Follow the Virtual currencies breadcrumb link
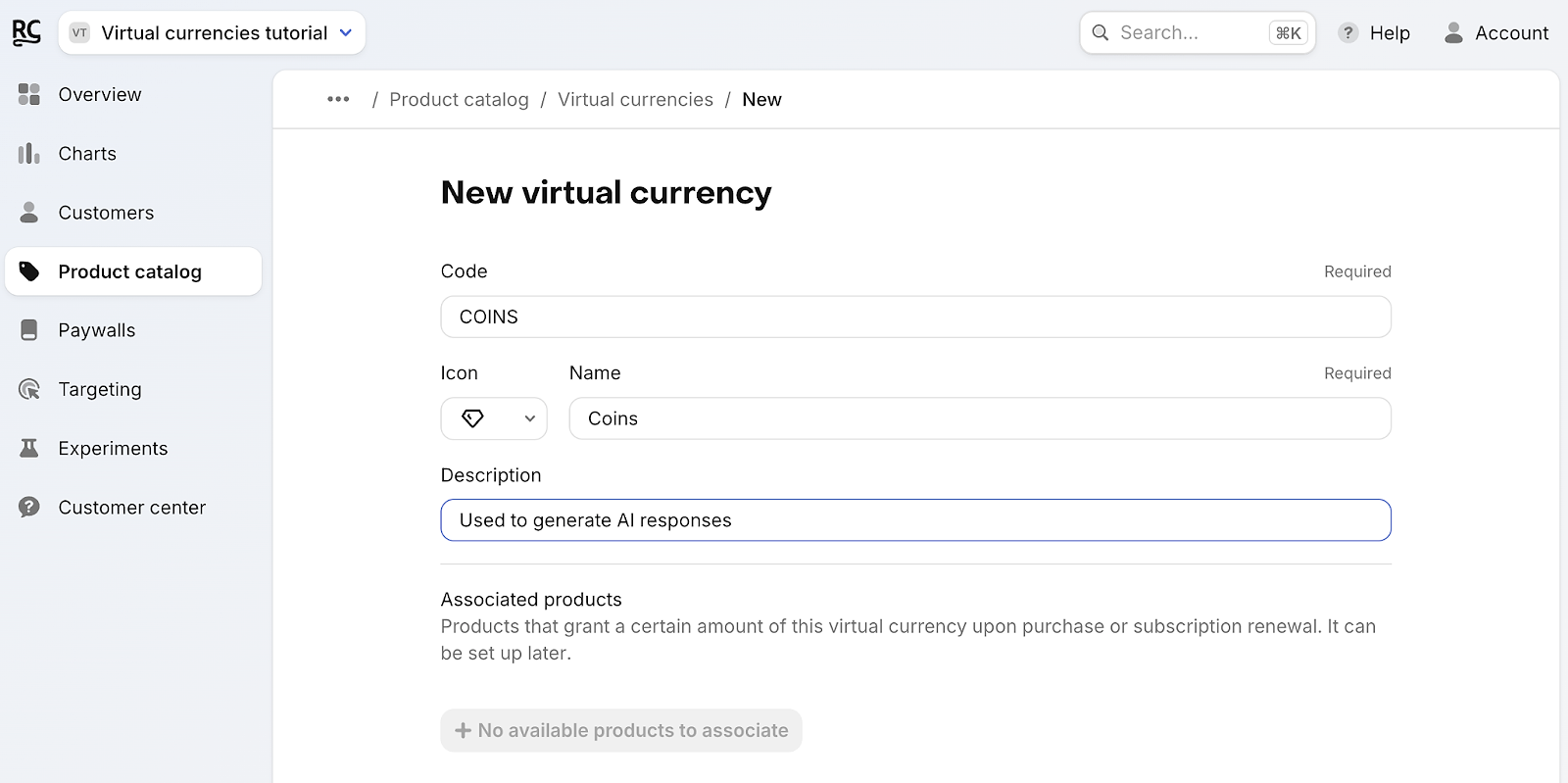 (635, 99)
